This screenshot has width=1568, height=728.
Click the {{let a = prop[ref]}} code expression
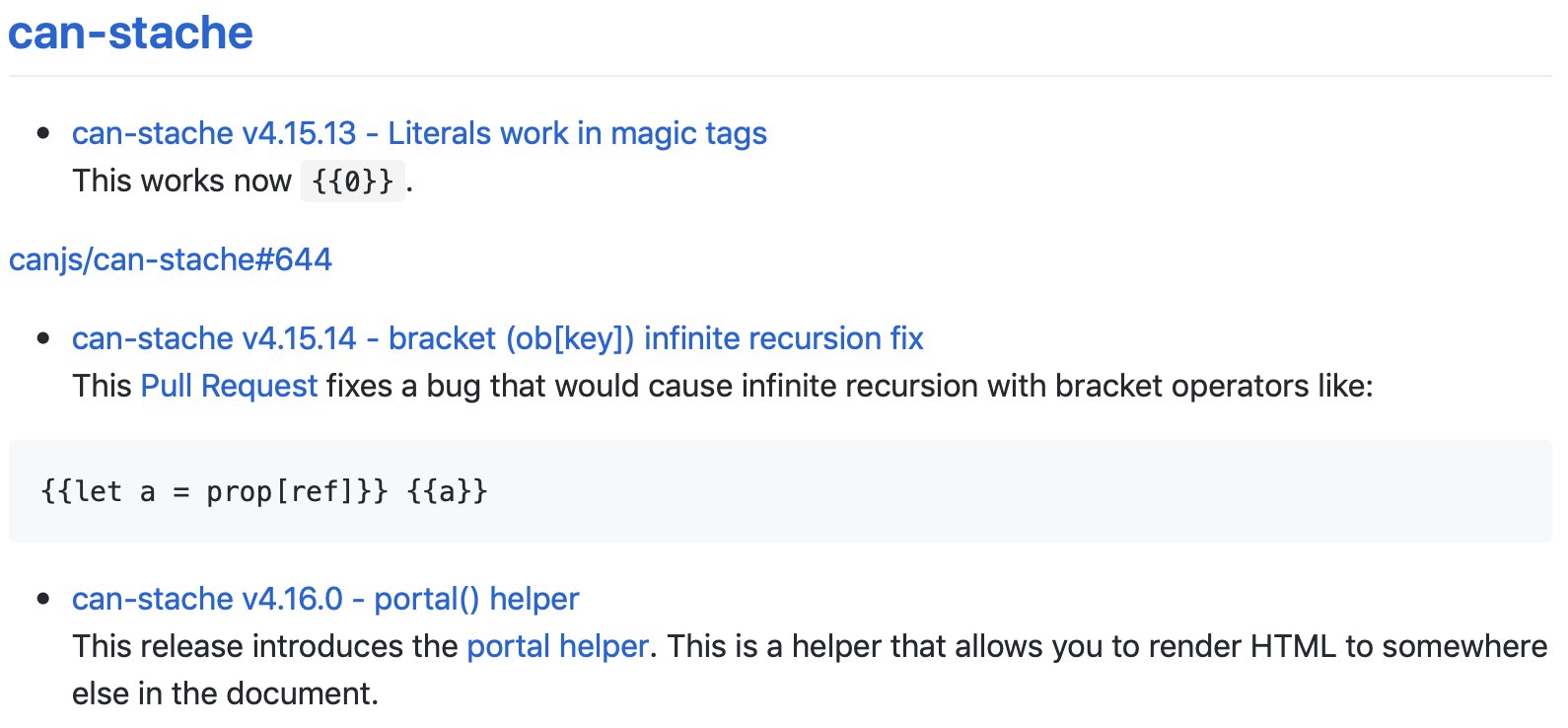tap(215, 491)
